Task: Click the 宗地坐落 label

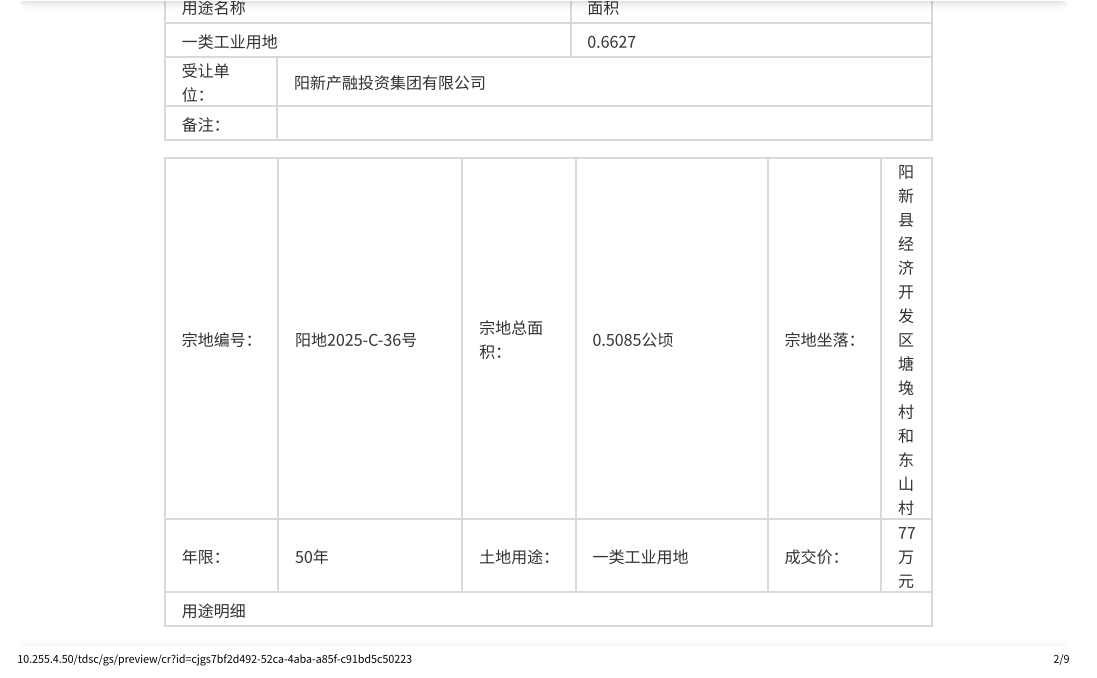Action: [819, 340]
